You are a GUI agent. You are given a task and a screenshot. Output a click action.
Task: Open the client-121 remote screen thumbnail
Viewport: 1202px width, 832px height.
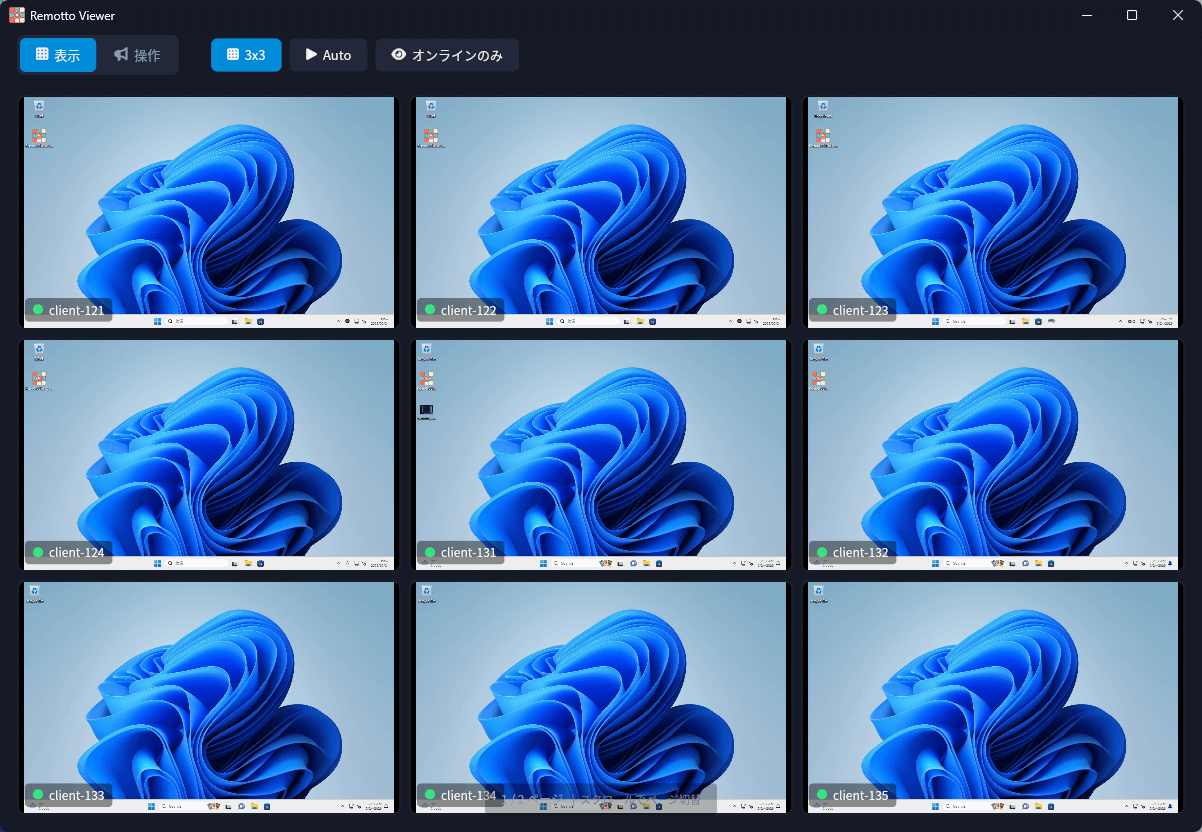coord(209,212)
